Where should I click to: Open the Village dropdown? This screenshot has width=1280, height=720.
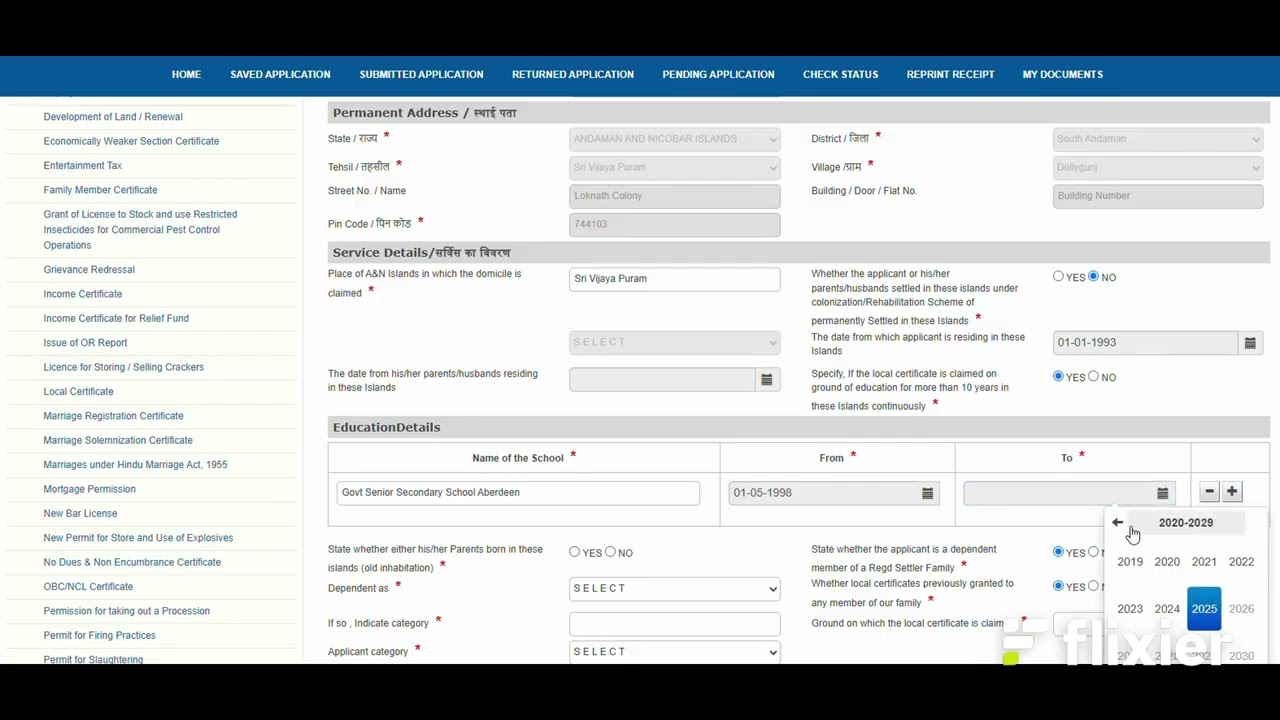(1158, 167)
